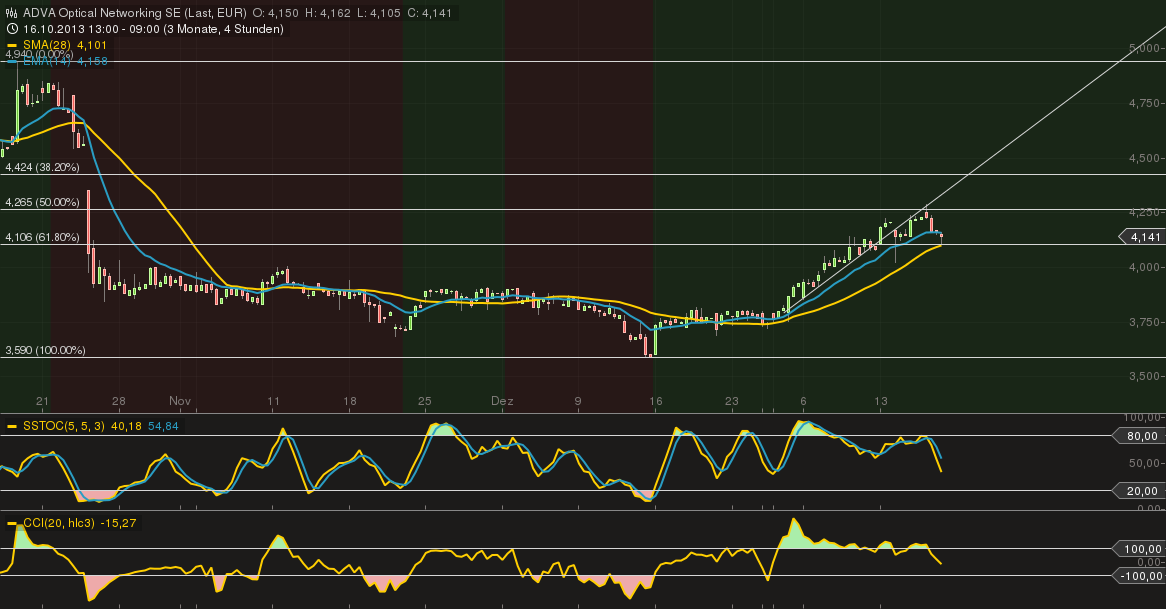This screenshot has height=609, width=1166.
Task: Select the Dez label on the time axis
Action: tap(503, 401)
